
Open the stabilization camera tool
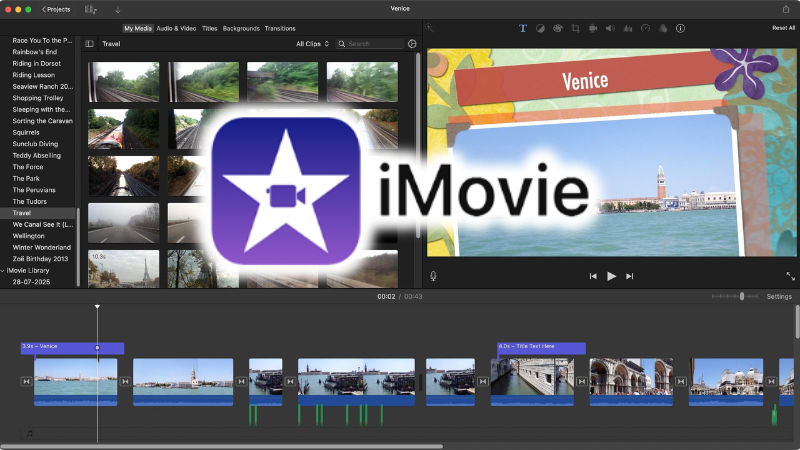pyautogui.click(x=593, y=28)
